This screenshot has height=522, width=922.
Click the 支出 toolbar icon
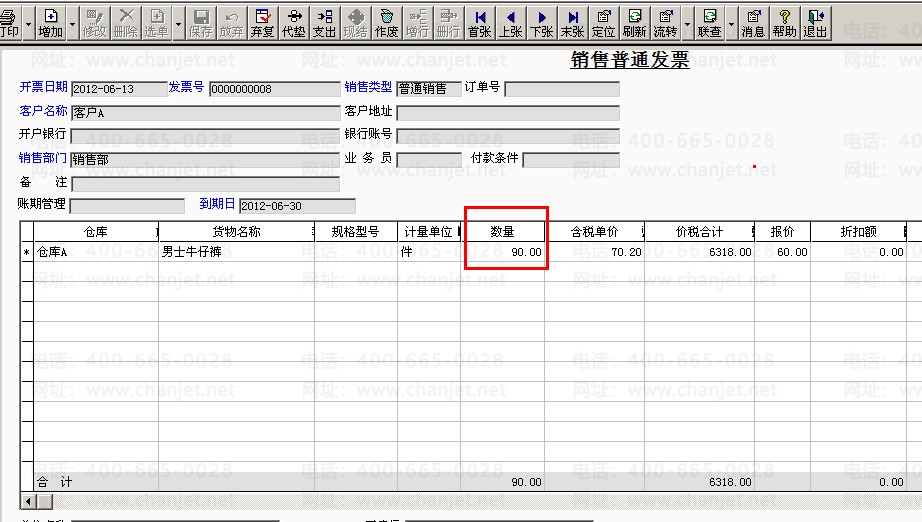tap(324, 23)
